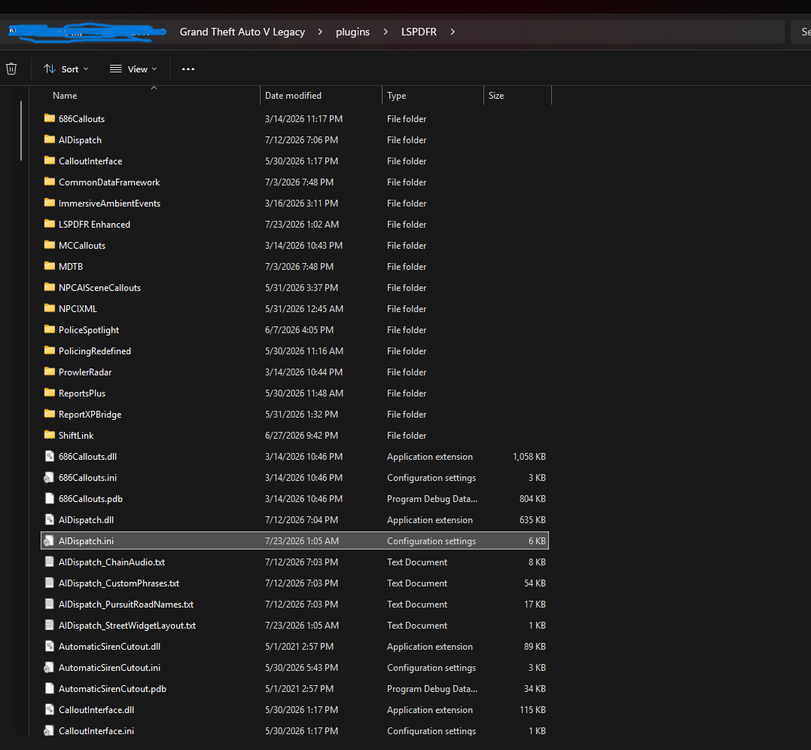811x750 pixels.
Task: Select the MDTB folder icon
Action: (x=49, y=266)
